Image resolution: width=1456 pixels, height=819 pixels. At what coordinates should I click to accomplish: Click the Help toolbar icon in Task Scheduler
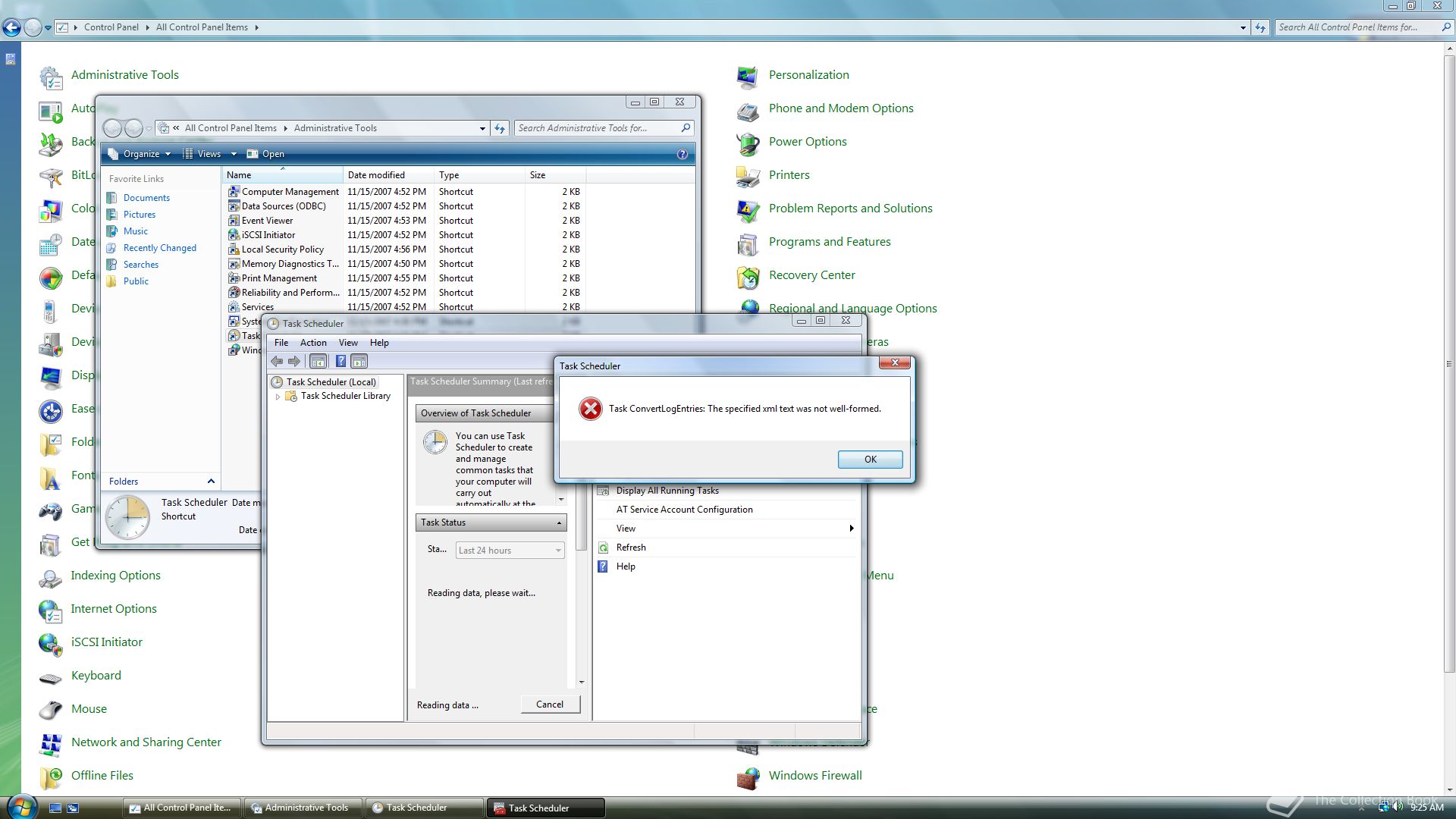(x=341, y=361)
